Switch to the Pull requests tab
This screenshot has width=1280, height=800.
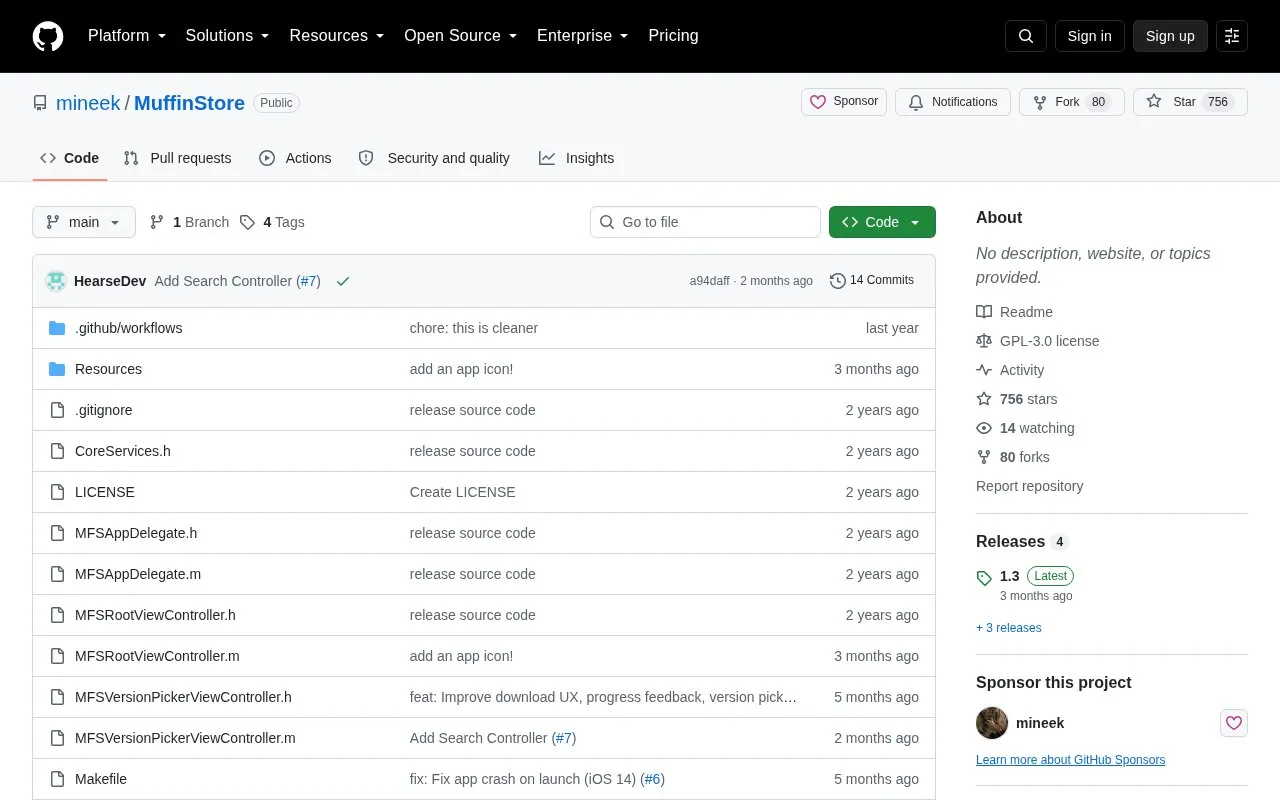coord(177,158)
